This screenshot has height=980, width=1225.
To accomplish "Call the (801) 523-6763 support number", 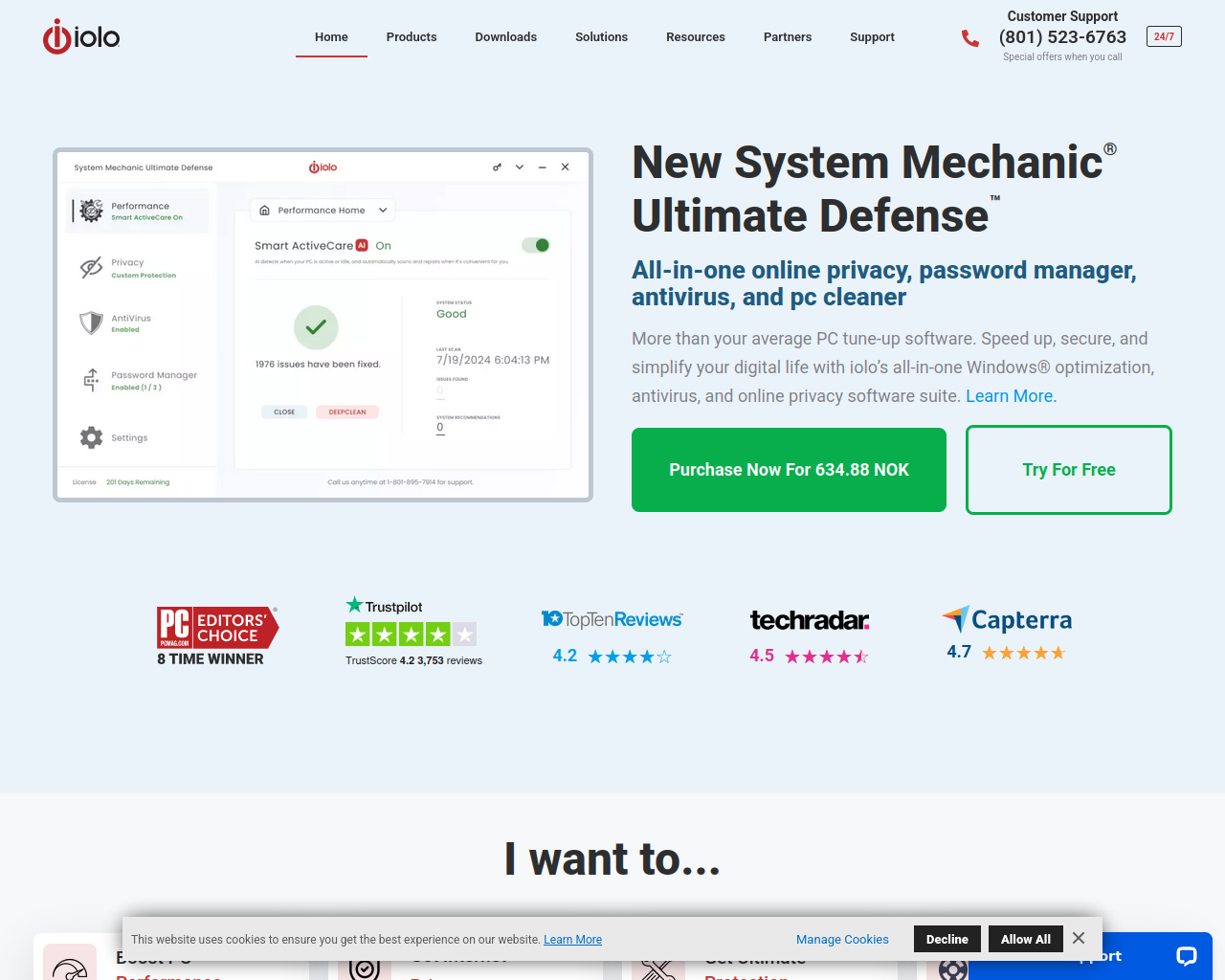I will tap(1062, 36).
